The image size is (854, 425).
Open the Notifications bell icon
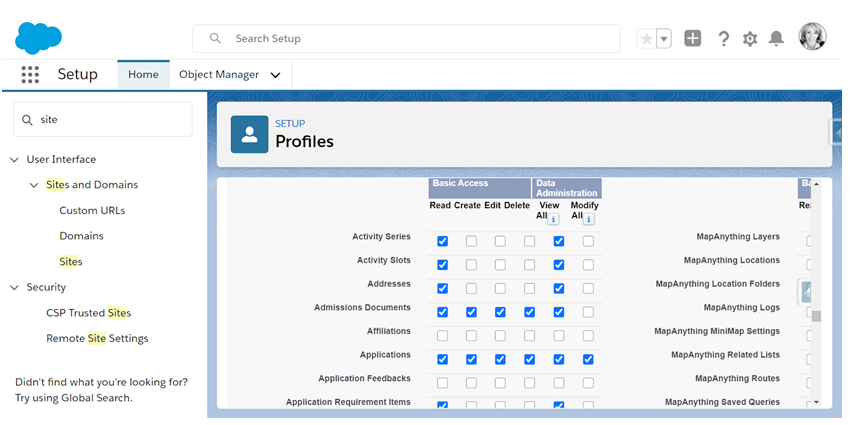pyautogui.click(x=776, y=39)
